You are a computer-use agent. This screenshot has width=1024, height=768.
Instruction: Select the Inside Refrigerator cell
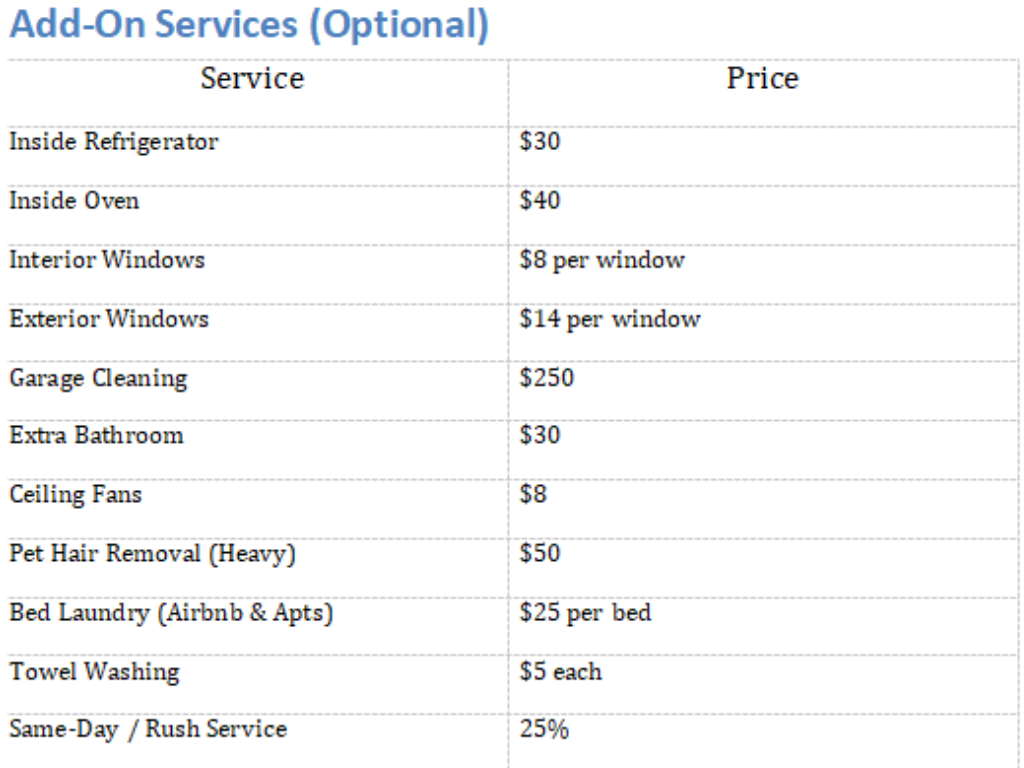pyautogui.click(x=114, y=142)
